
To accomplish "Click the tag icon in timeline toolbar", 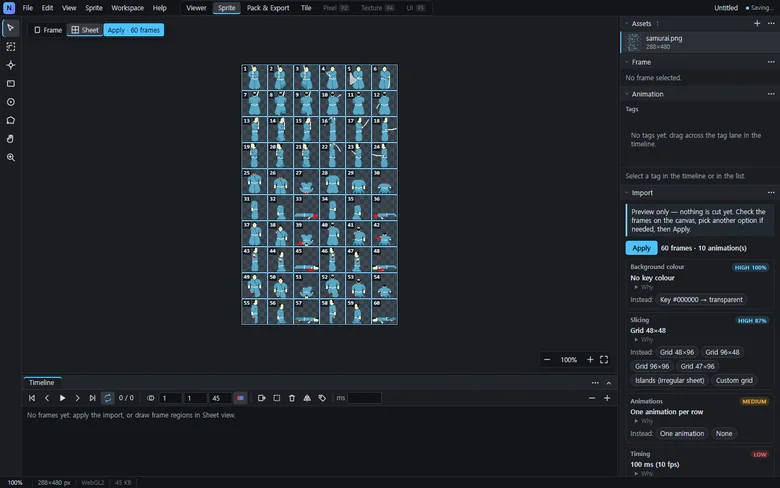I will [322, 398].
